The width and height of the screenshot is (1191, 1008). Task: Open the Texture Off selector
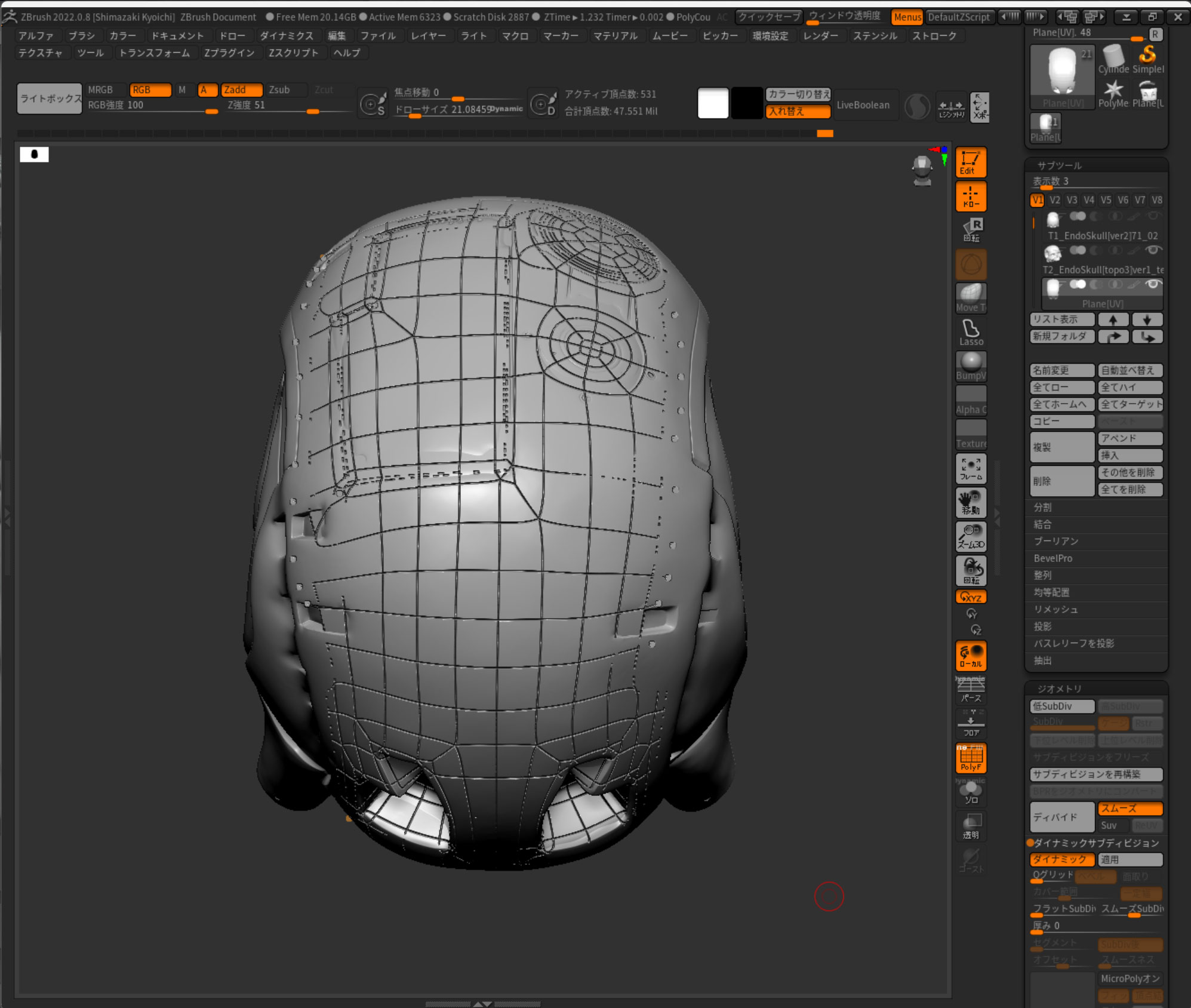coord(971,434)
